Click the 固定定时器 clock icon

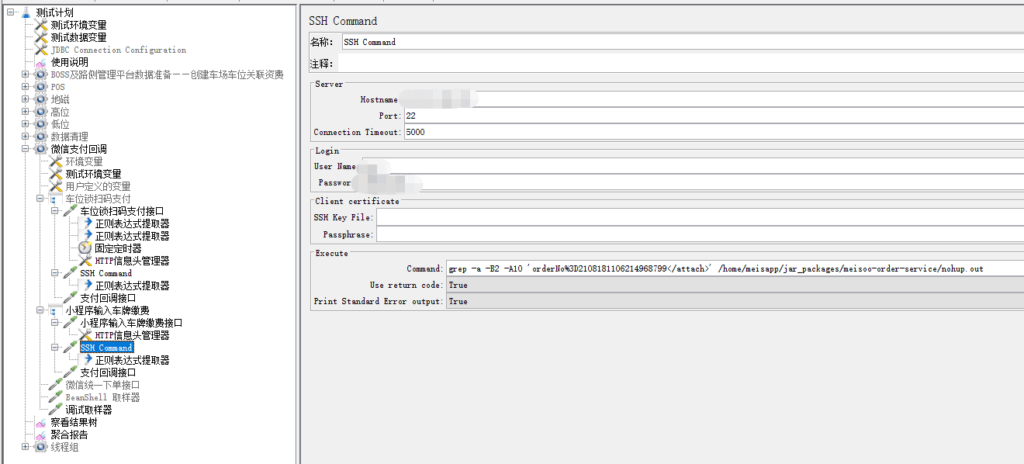click(85, 248)
